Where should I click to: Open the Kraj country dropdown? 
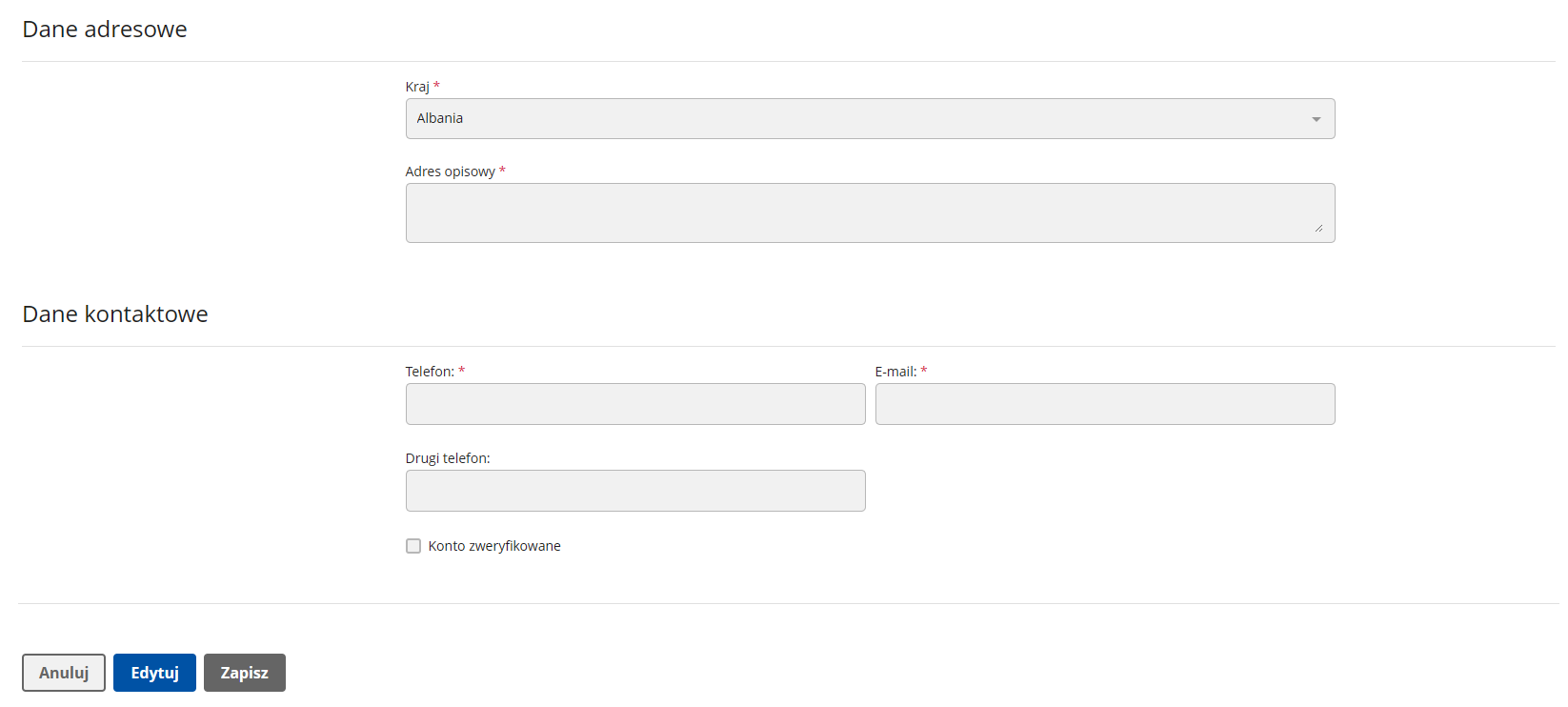(x=869, y=119)
